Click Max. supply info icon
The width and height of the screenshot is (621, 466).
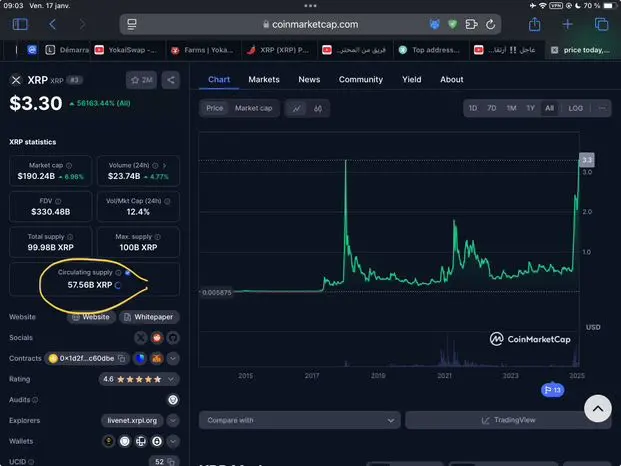coord(158,237)
